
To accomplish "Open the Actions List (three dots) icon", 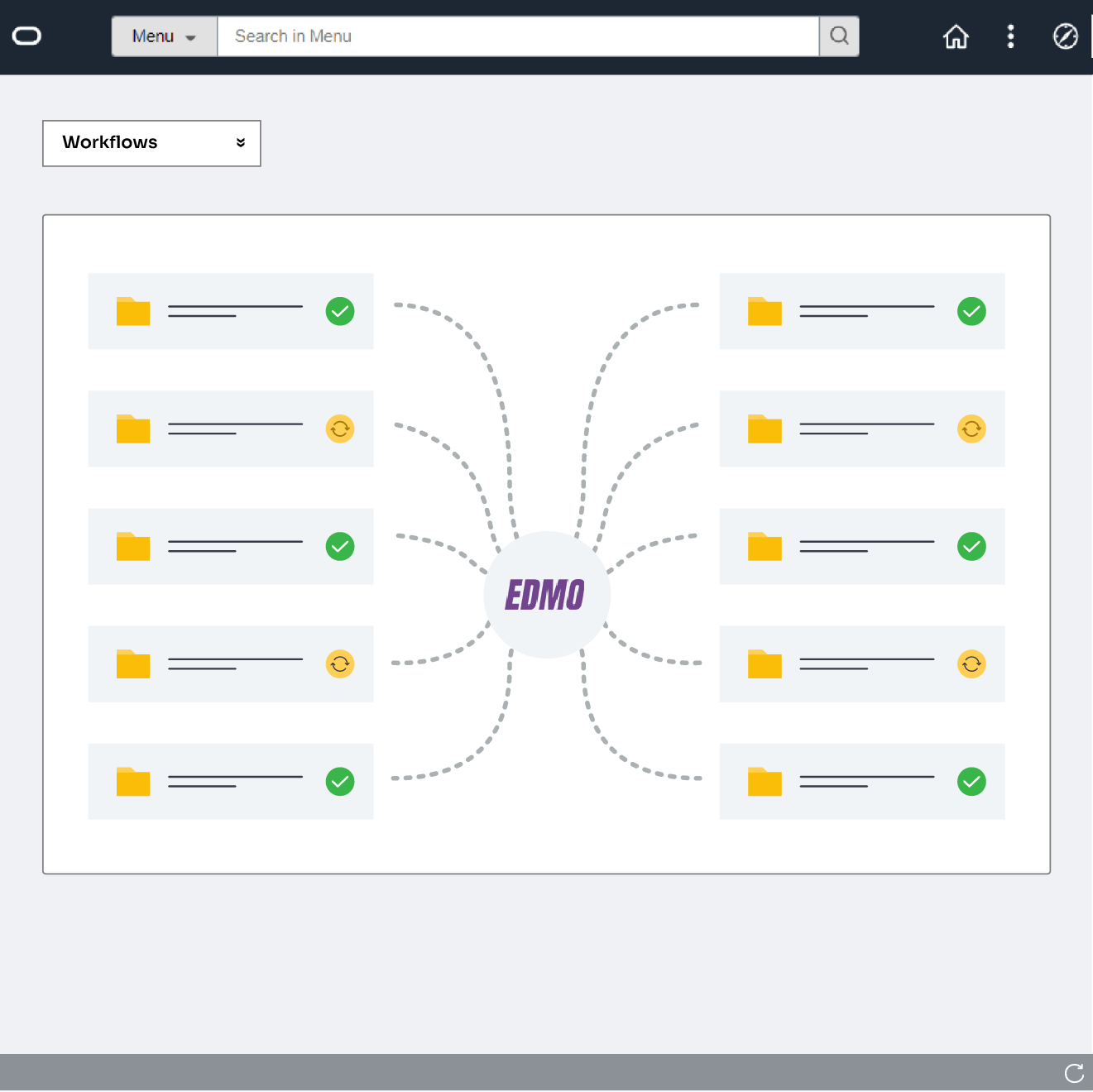I will coord(1010,36).
